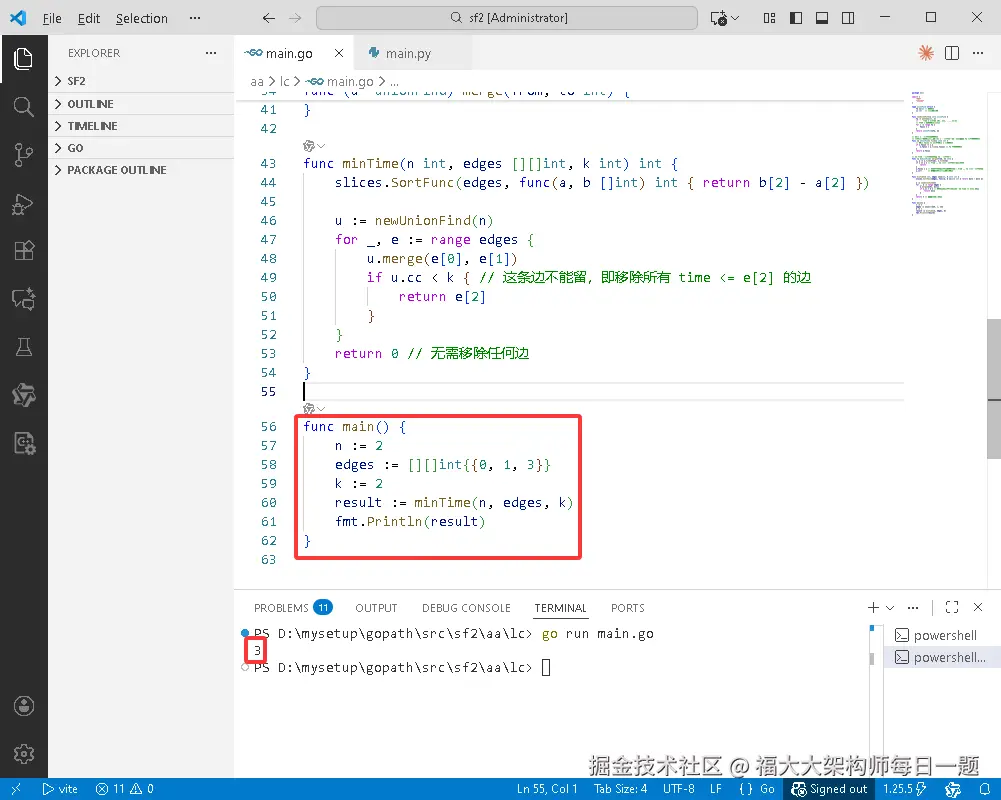Click the split editor right icon

(x=951, y=53)
